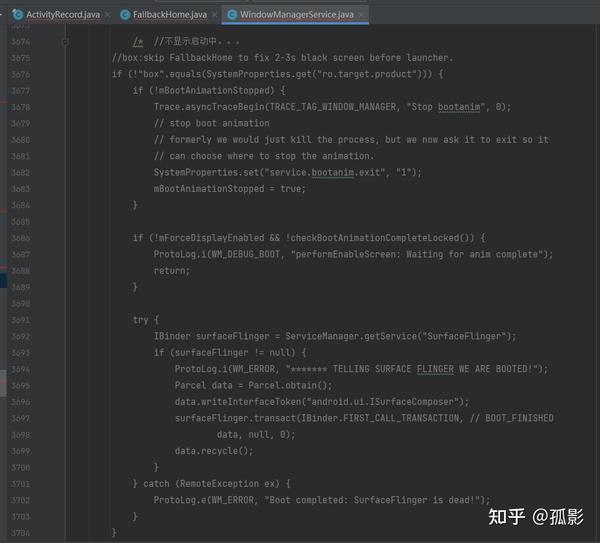Screen dimensions: 600x543
Task: Close the WindowManagerService.java tab
Action: click(361, 15)
